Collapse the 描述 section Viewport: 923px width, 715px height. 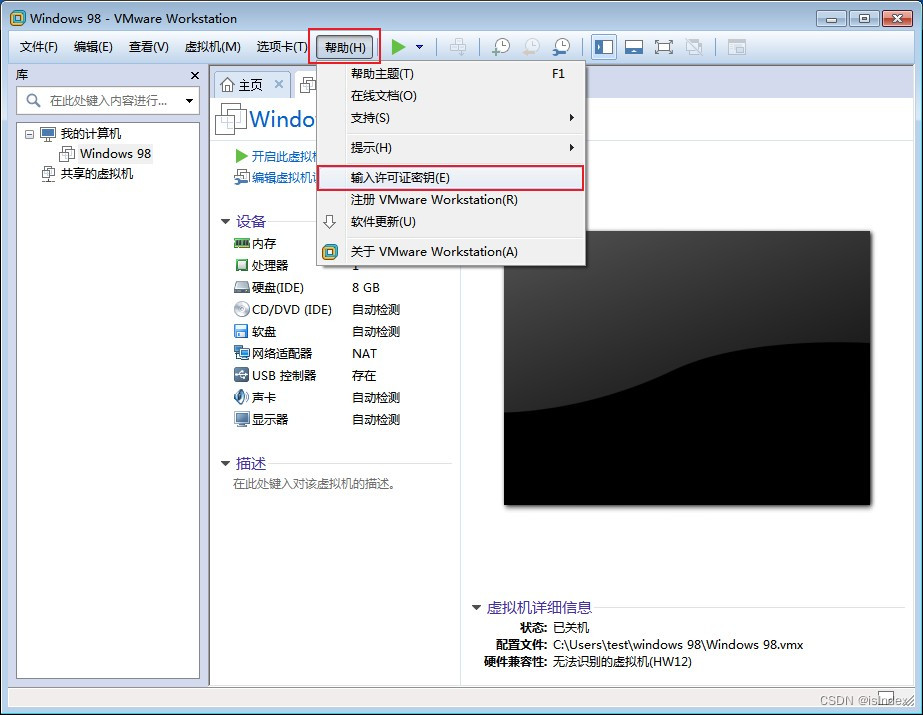point(225,464)
